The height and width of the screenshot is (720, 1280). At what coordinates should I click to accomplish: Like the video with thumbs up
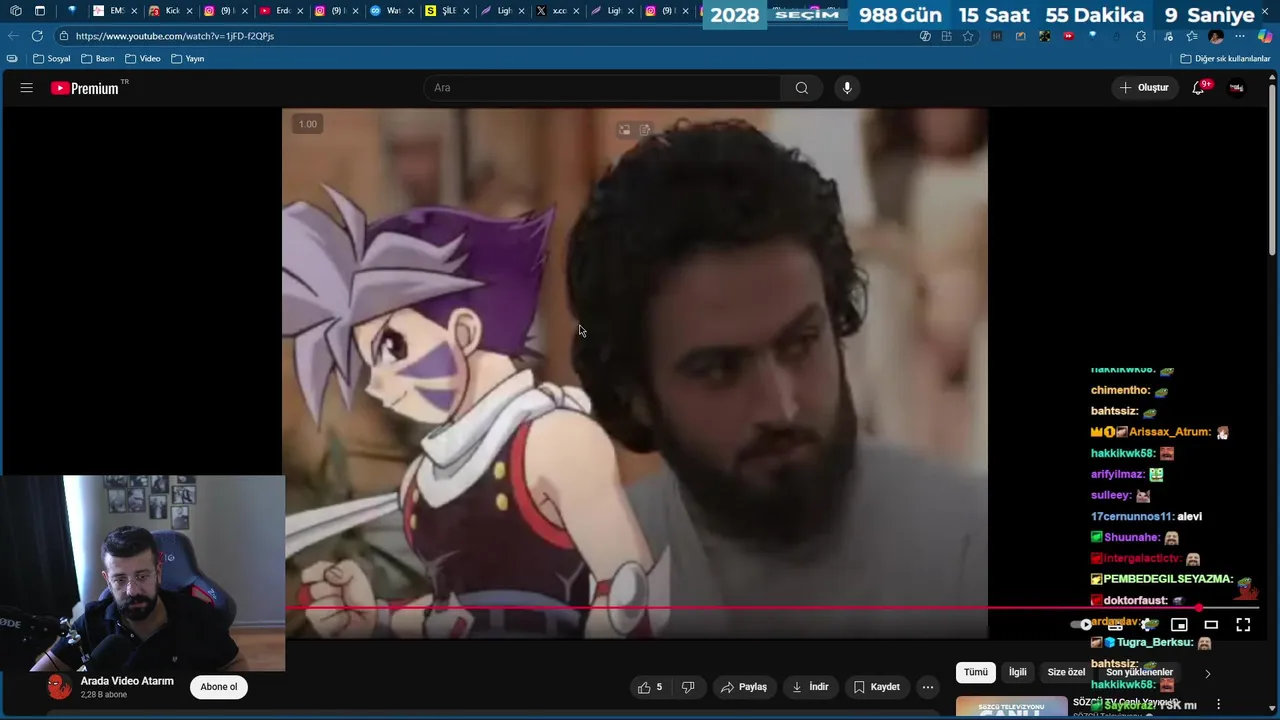650,687
